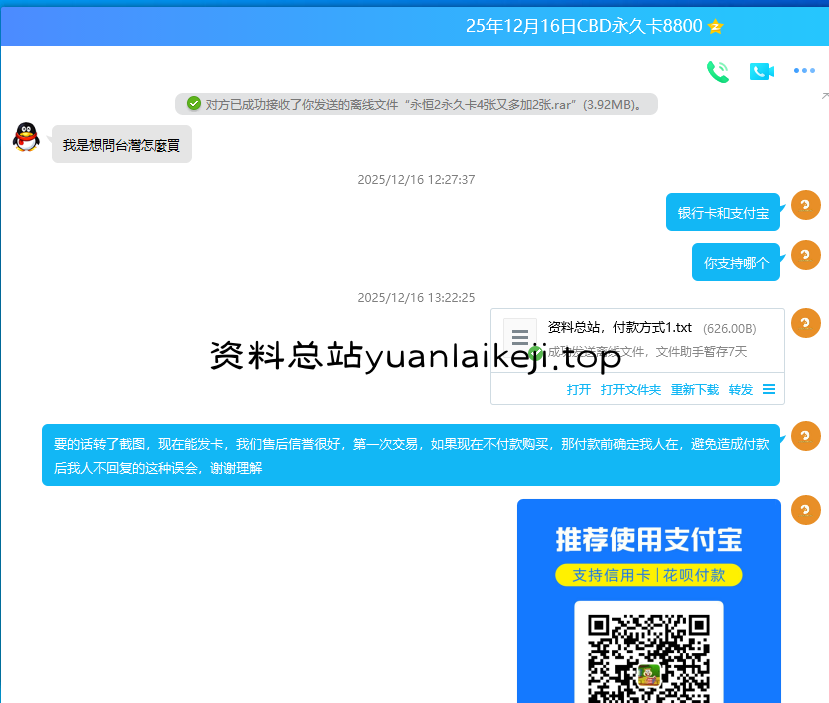This screenshot has width=829, height=703.
Task: Click the orange arrow beside the 你支持哪个 message
Action: point(805,255)
